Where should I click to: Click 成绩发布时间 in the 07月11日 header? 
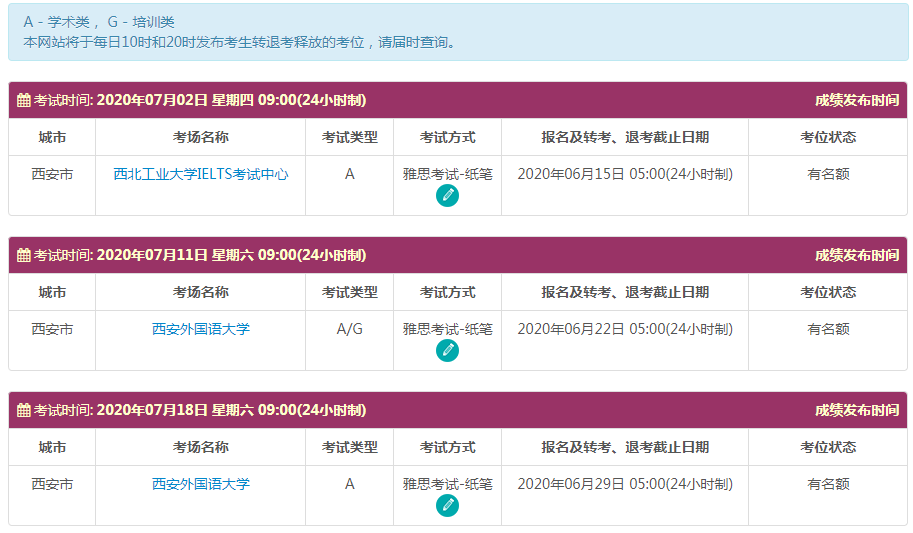(857, 255)
